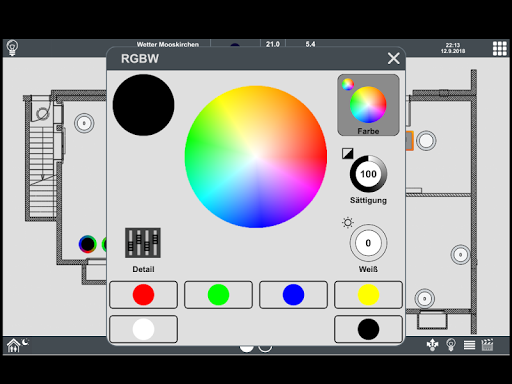Viewport: 512px width, 384px height.
Task: Click the Weiß dial showing 0
Action: click(368, 243)
